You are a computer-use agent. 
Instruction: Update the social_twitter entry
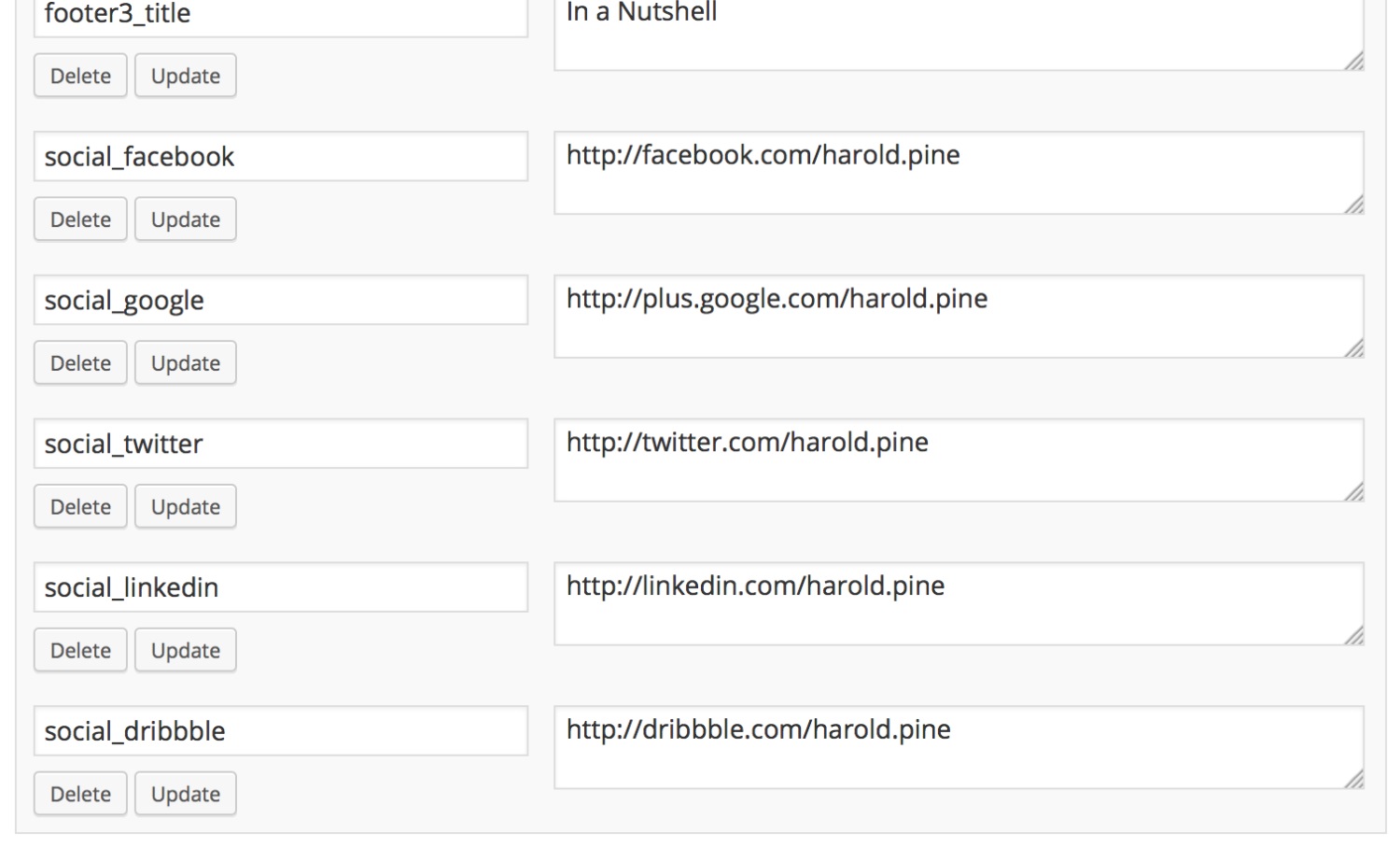185,507
